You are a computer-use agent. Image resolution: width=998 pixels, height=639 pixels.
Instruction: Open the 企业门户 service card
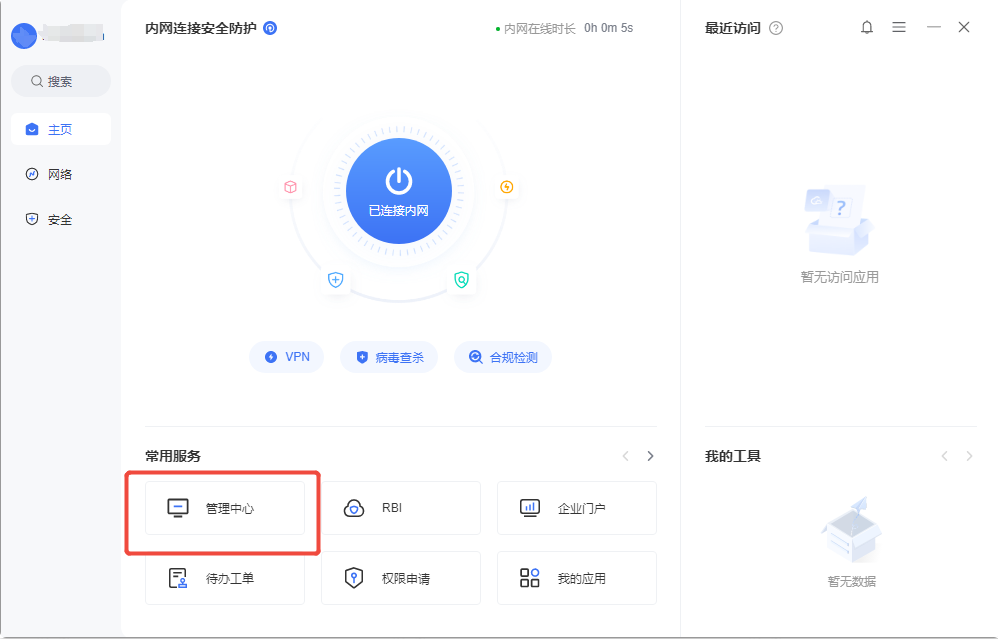[x=577, y=508]
